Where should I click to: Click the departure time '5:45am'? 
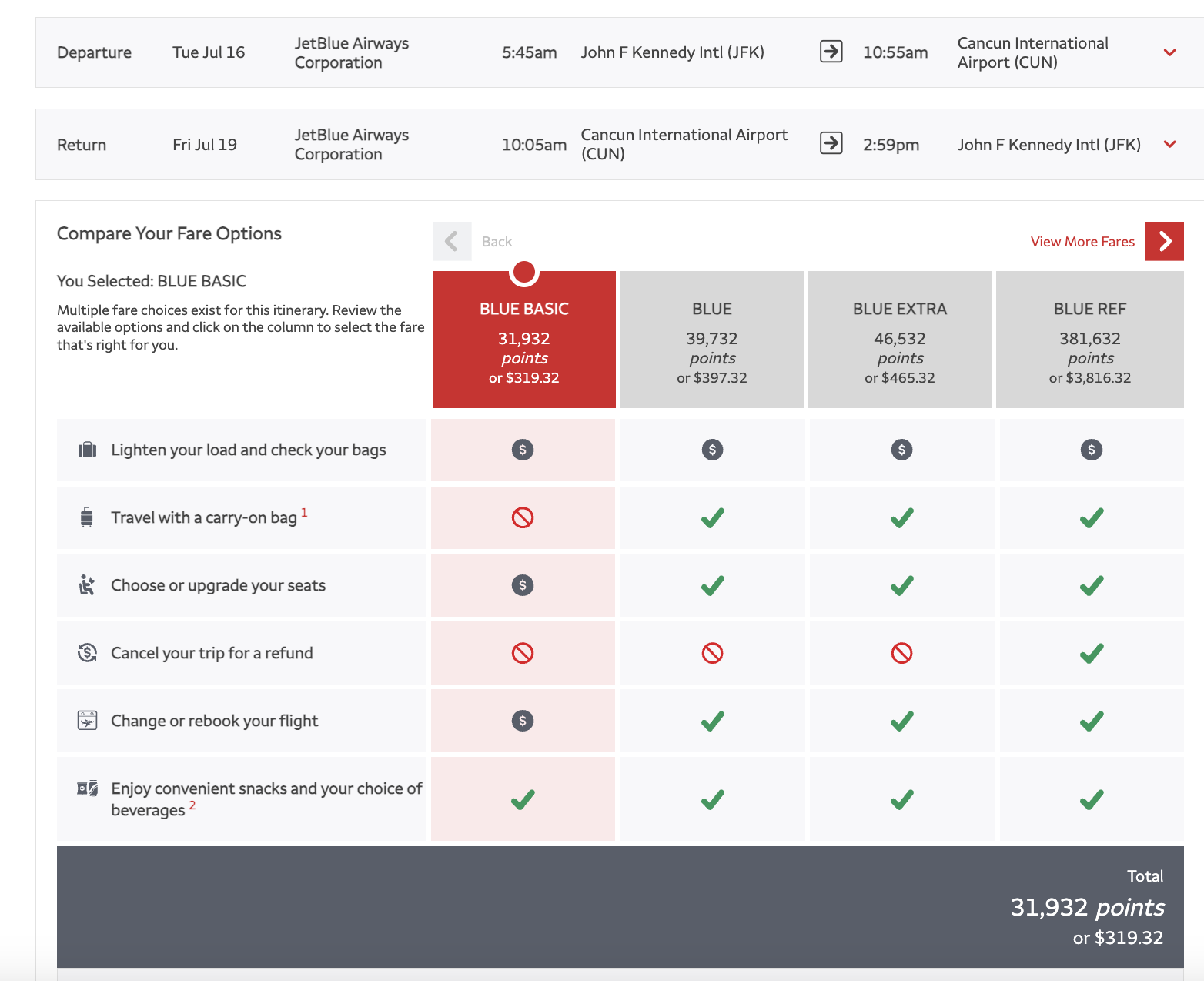pos(530,52)
